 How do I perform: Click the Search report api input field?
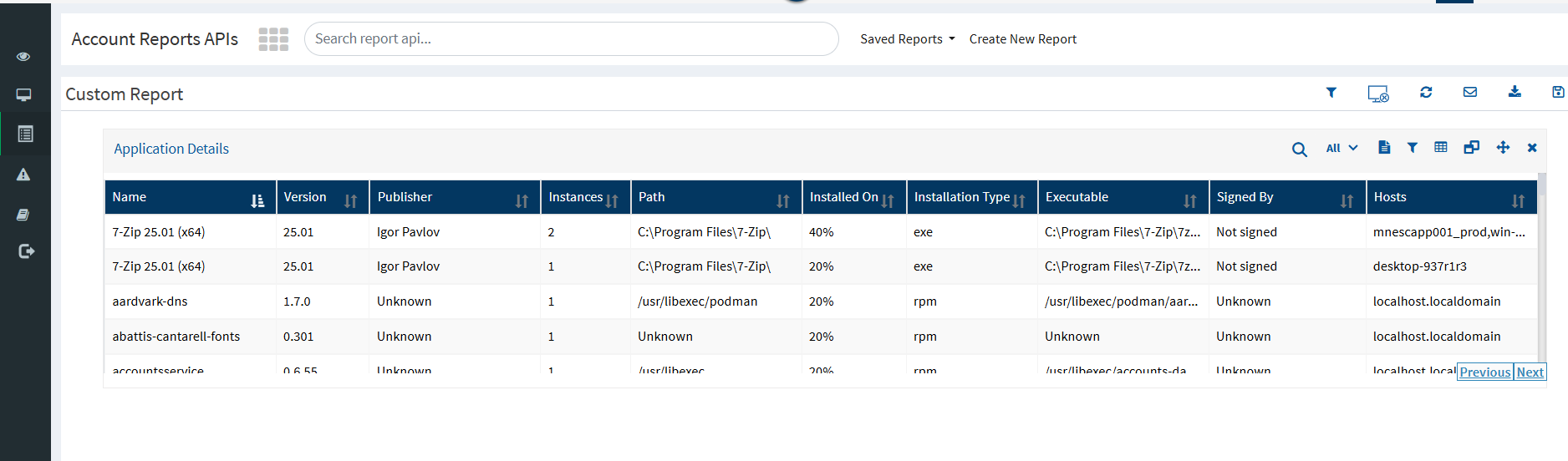pos(571,39)
